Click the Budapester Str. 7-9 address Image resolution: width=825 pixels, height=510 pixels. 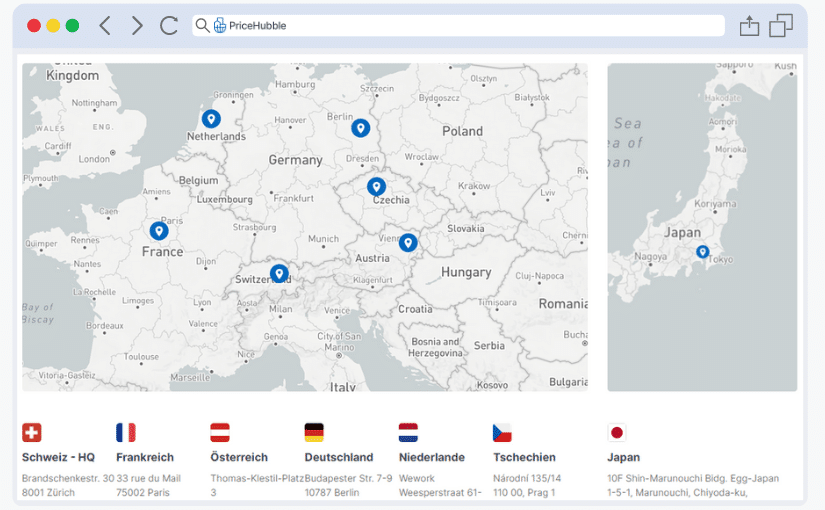click(x=348, y=478)
